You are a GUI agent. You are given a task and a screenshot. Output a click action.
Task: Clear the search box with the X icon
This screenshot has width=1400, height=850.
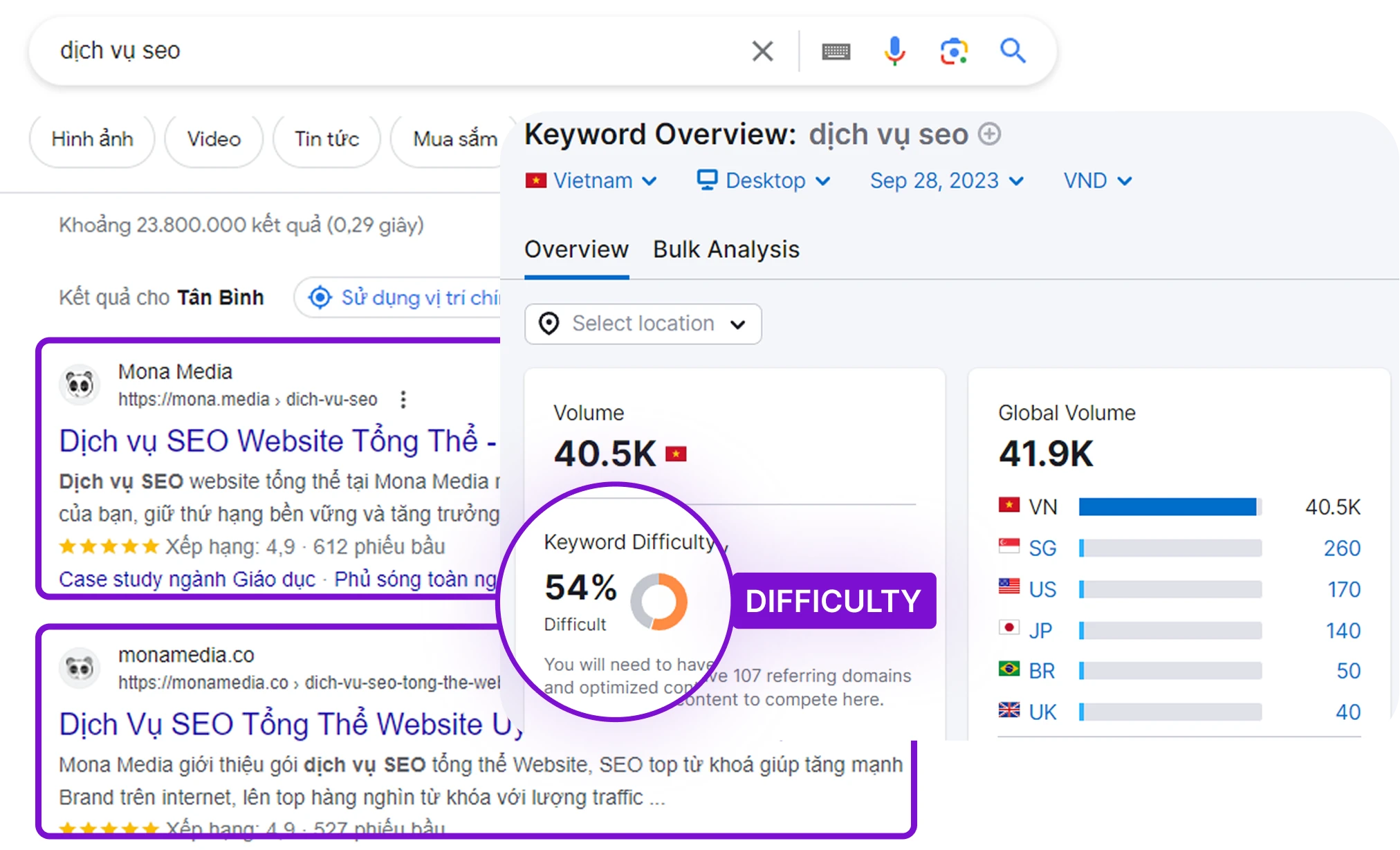[762, 50]
